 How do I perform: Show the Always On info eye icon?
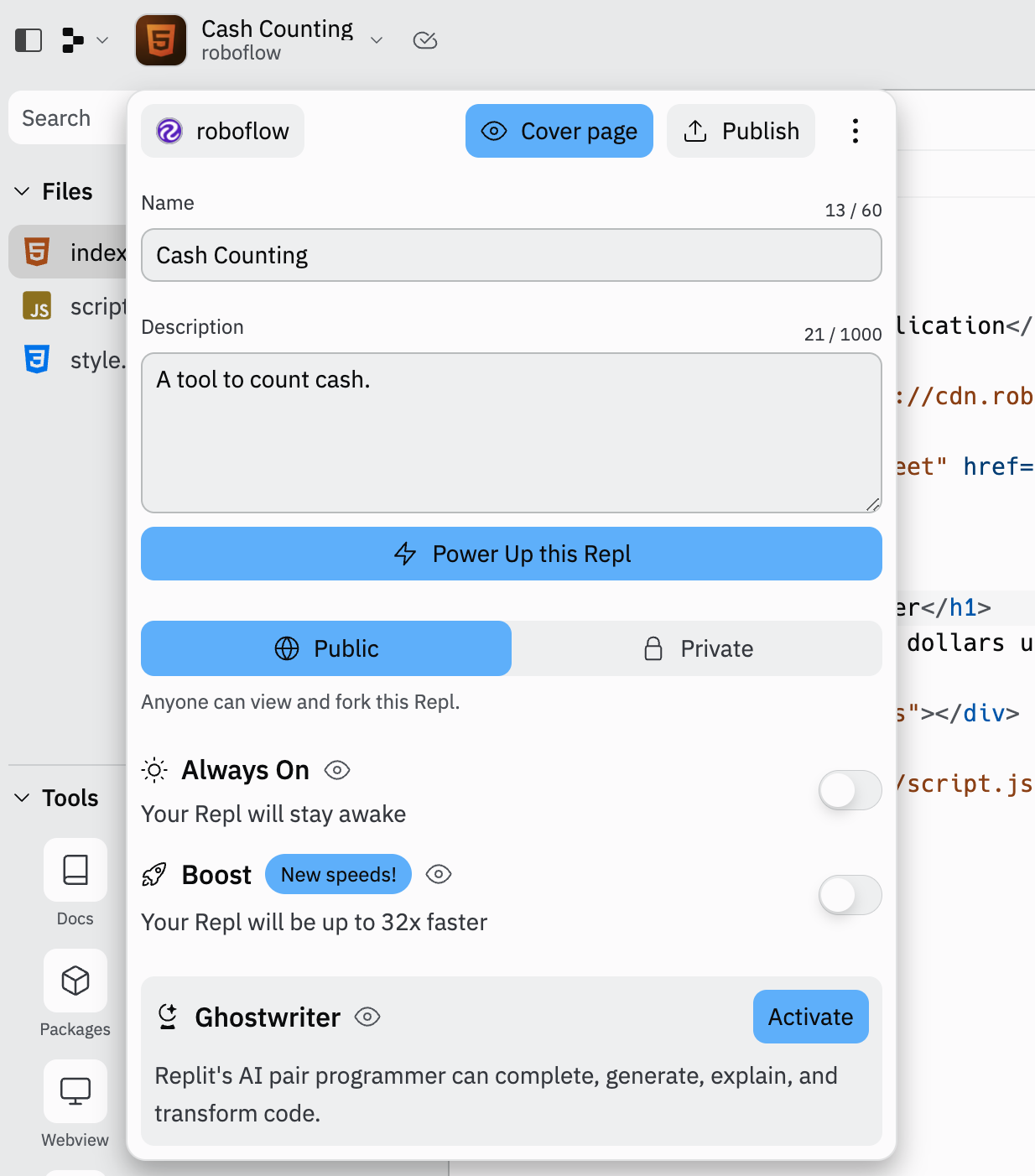(x=336, y=769)
